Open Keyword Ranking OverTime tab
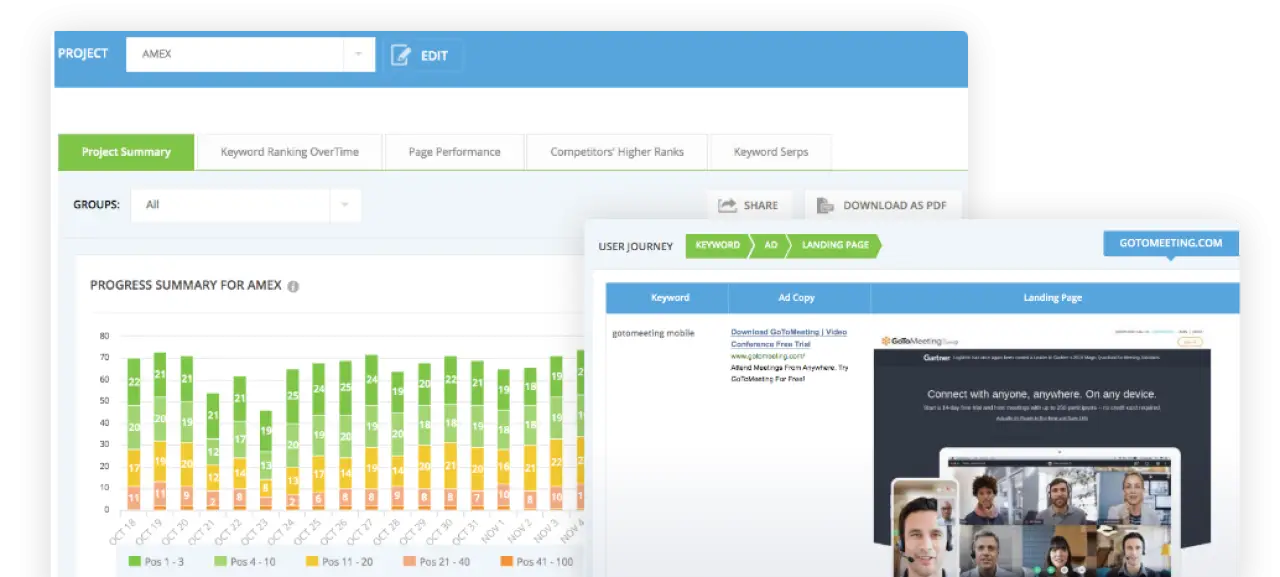This screenshot has width=1280, height=577. tap(289, 152)
